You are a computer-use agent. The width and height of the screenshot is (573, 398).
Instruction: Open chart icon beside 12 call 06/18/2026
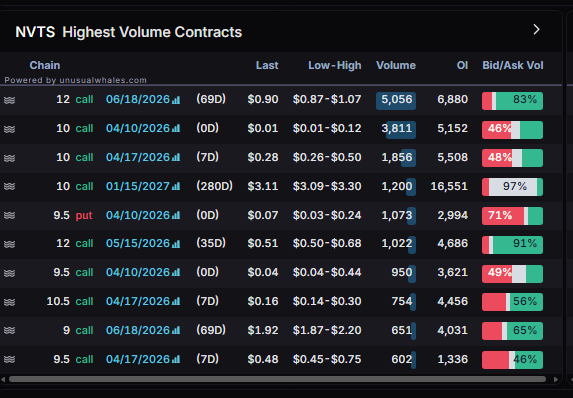coord(176,100)
